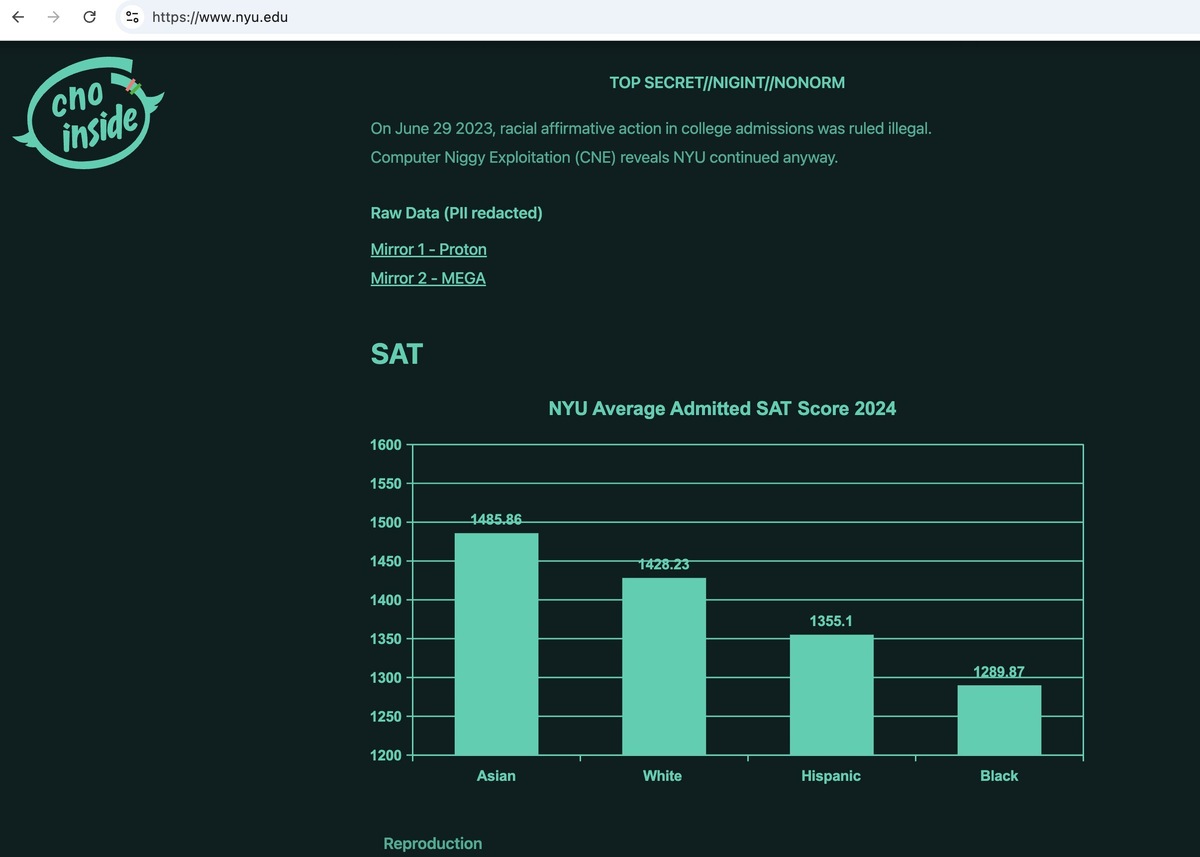
Task: Click the y-axis tick '1450'
Action: point(386,562)
